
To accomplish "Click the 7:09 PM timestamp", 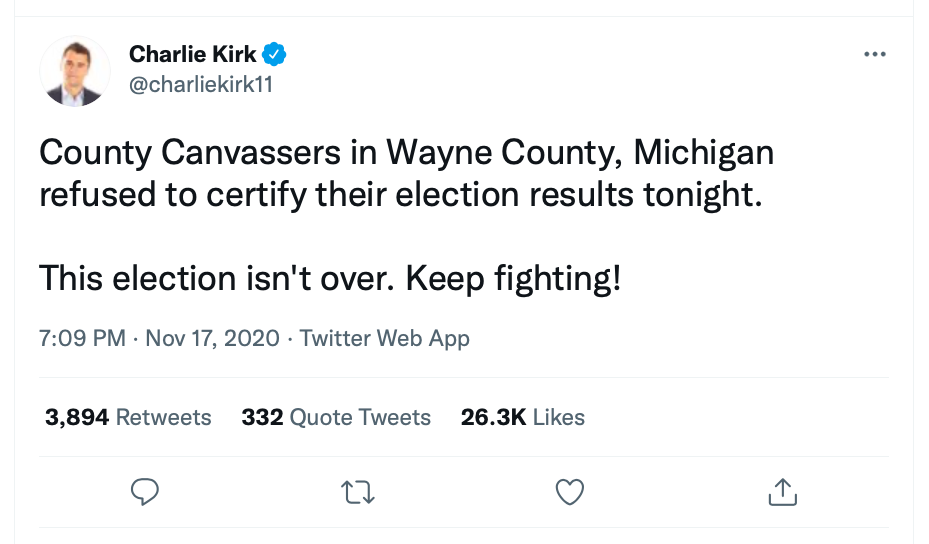I will click(x=82, y=338).
